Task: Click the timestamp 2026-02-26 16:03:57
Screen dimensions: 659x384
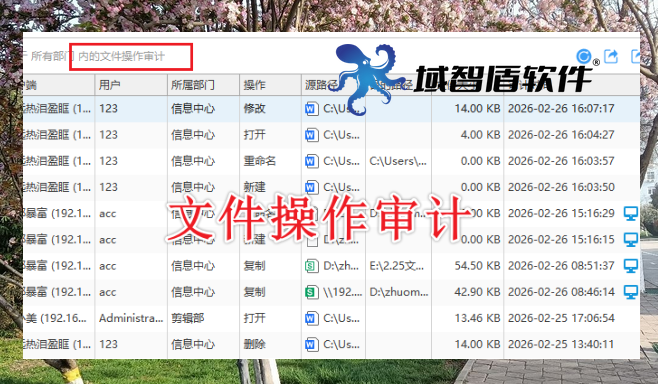Action: pos(561,161)
